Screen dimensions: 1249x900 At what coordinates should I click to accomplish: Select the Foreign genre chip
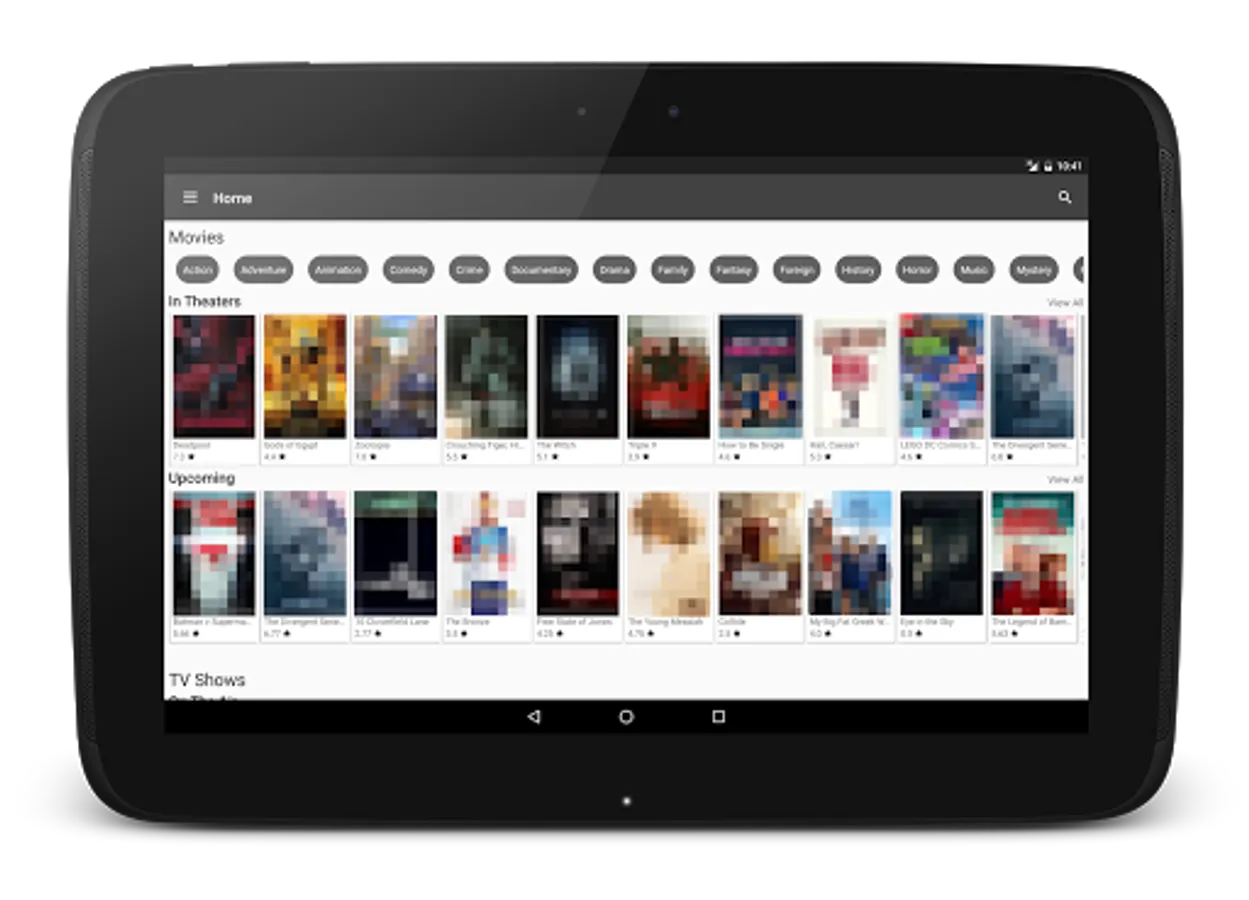tap(797, 270)
